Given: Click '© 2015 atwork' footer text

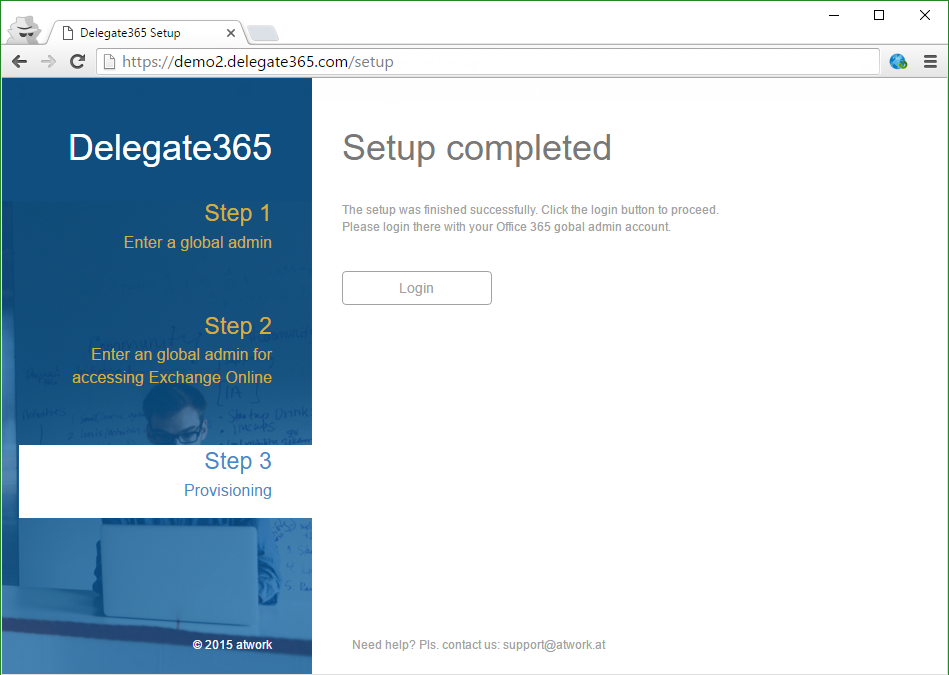Looking at the screenshot, I should point(232,645).
